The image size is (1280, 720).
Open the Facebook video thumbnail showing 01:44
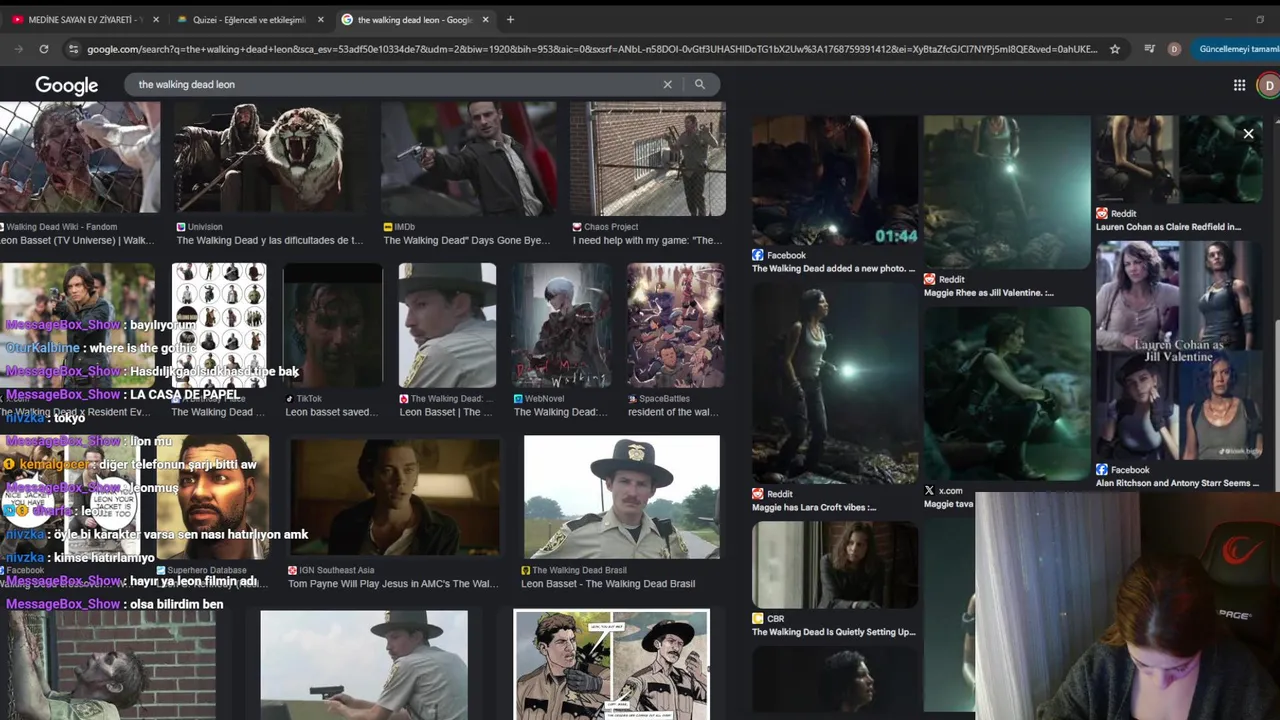coord(835,180)
